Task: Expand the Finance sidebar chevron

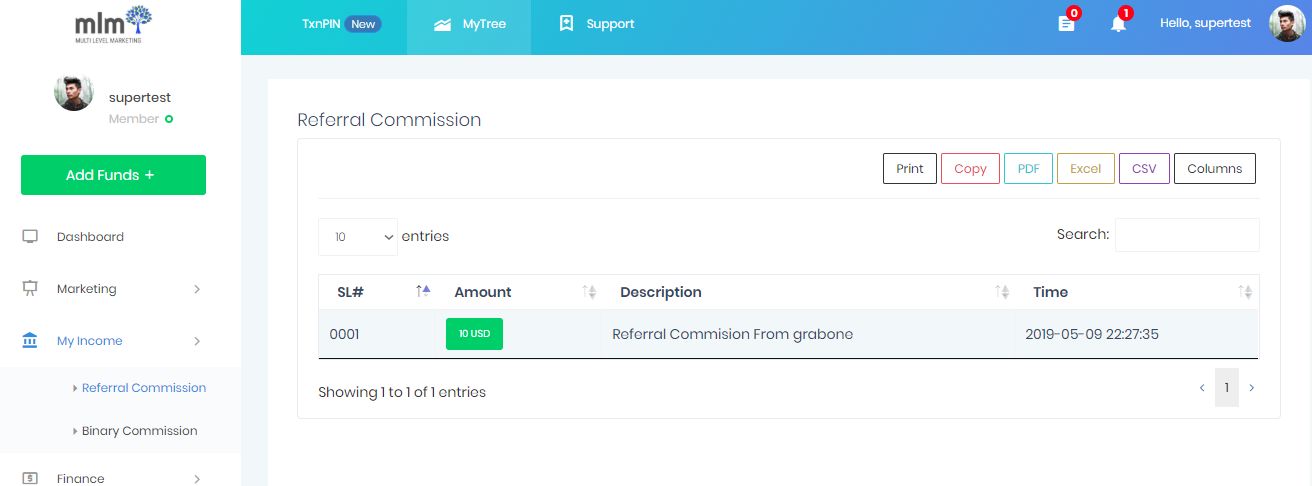Action: [x=197, y=478]
